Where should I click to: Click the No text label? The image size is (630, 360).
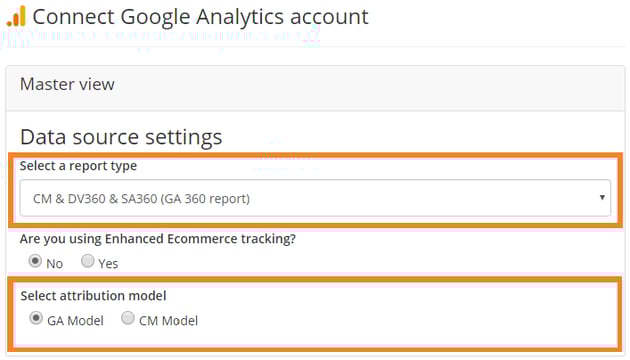[x=55, y=264]
